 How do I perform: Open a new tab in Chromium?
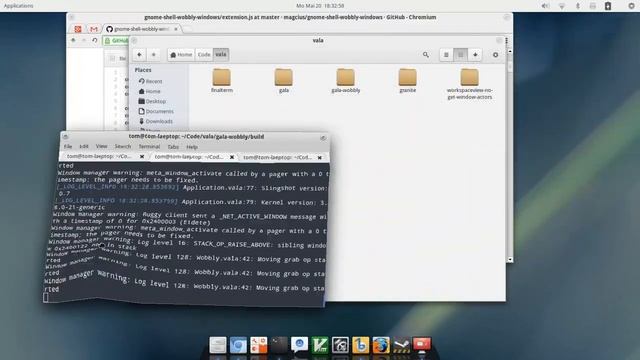tap(187, 29)
